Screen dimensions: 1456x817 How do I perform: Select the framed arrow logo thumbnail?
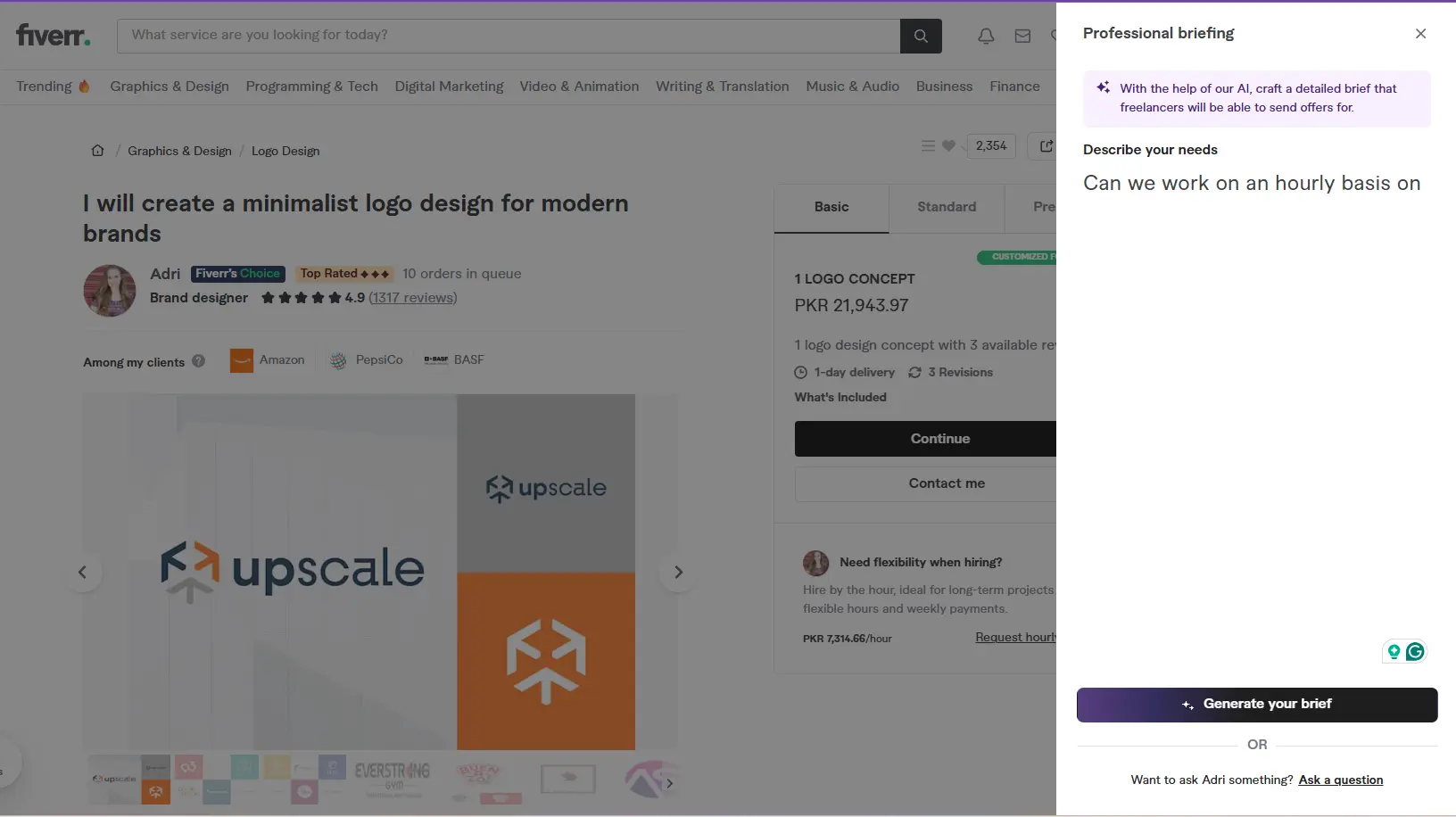[x=568, y=780]
